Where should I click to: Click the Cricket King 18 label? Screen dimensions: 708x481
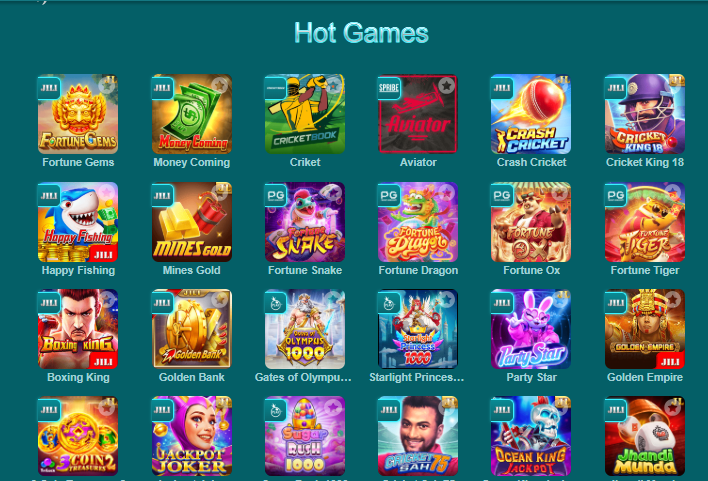click(x=645, y=163)
